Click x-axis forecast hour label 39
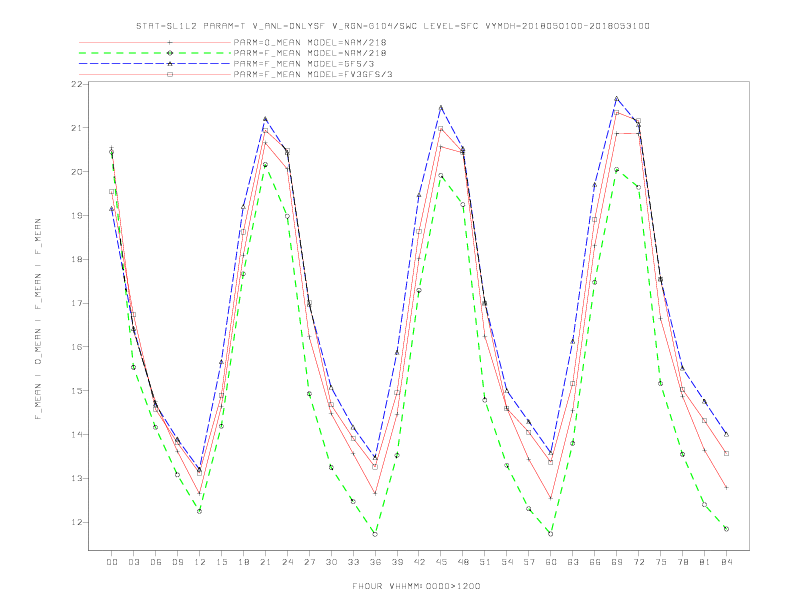Image resolution: width=792 pixels, height=612 pixels. pyautogui.click(x=397, y=562)
